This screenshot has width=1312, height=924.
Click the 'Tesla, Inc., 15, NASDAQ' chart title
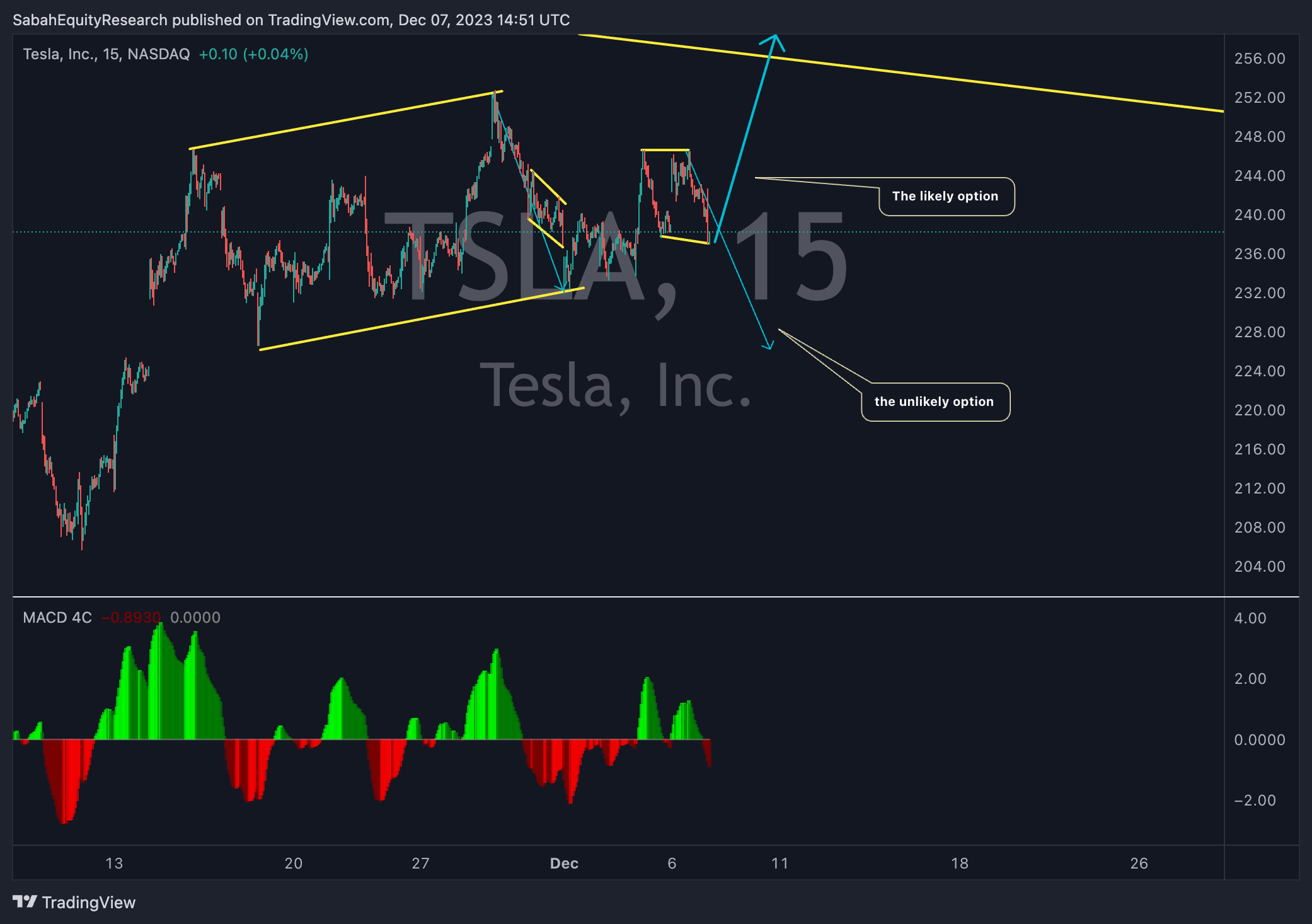(x=106, y=54)
